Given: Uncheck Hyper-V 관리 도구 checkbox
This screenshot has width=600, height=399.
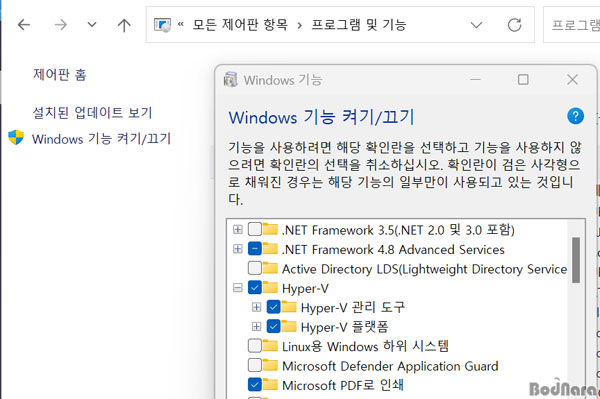Looking at the screenshot, I should [274, 307].
